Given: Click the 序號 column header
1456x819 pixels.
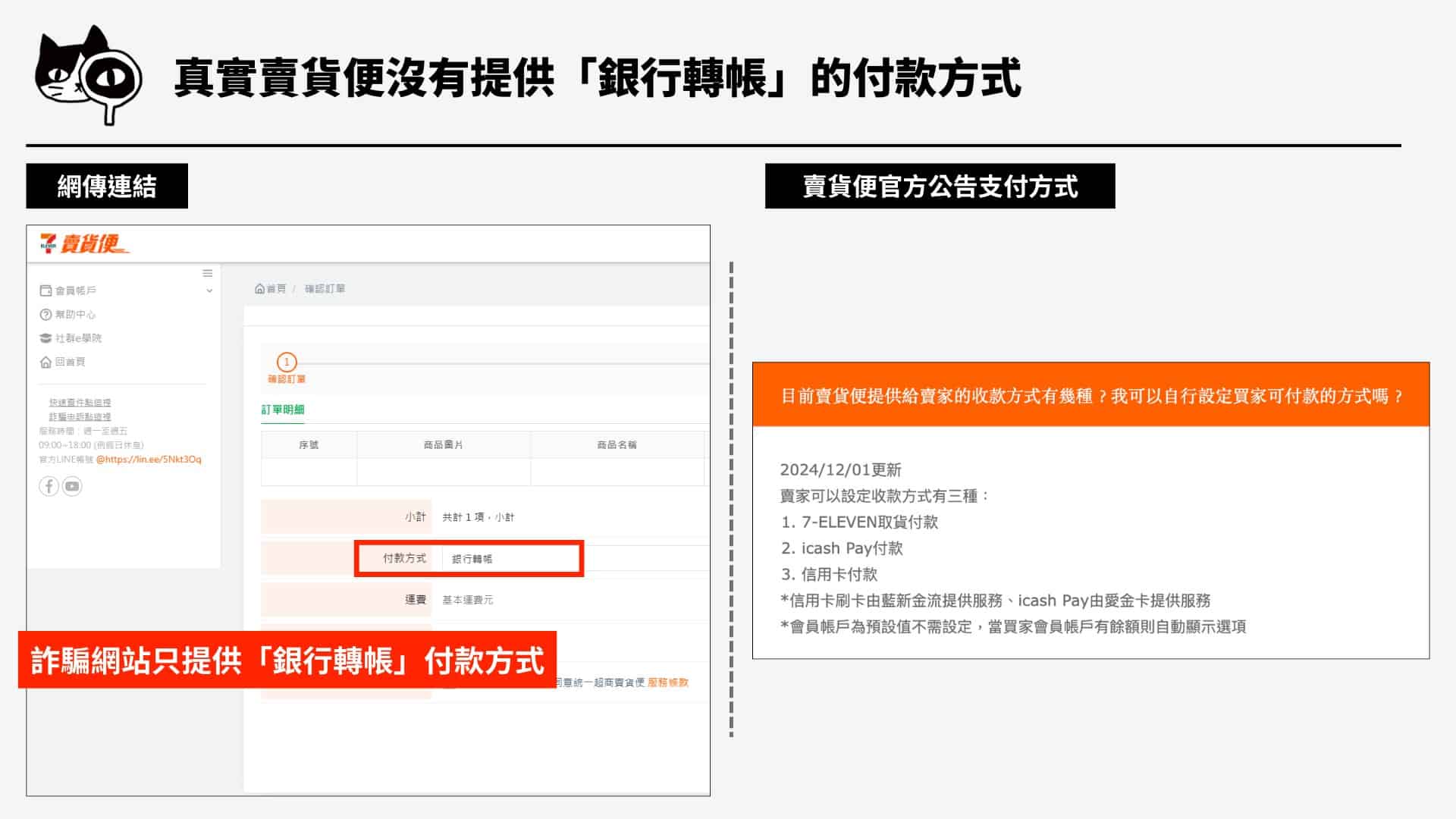Looking at the screenshot, I should click(309, 445).
